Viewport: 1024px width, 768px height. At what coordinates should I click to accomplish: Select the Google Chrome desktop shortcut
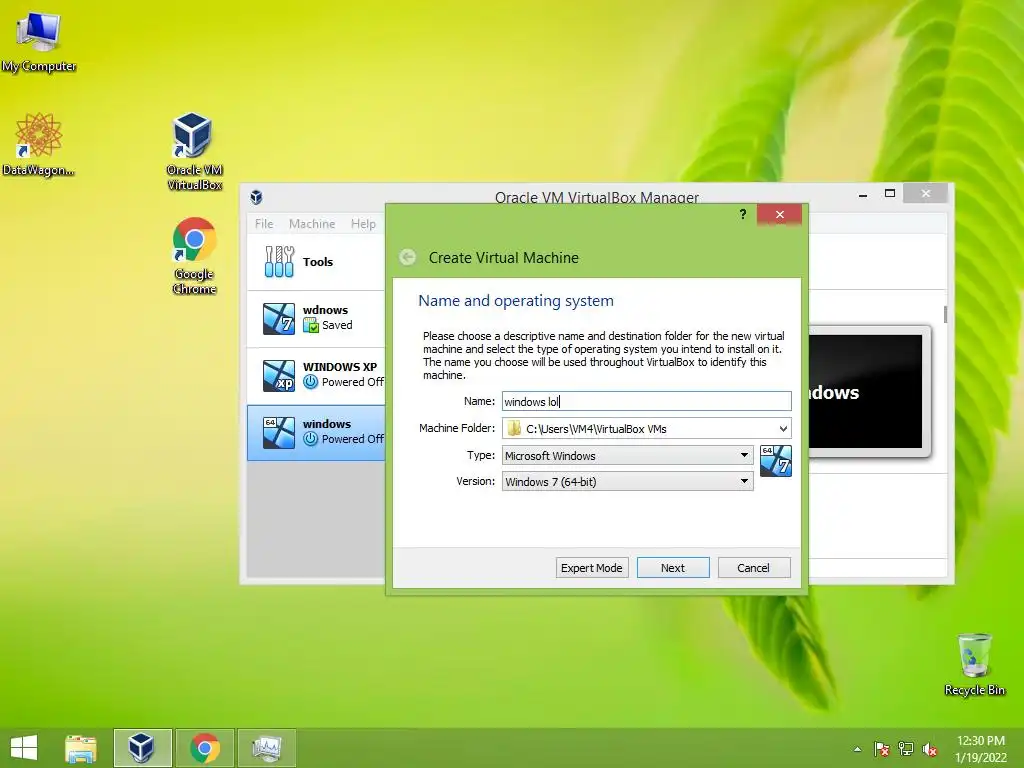[x=194, y=255]
